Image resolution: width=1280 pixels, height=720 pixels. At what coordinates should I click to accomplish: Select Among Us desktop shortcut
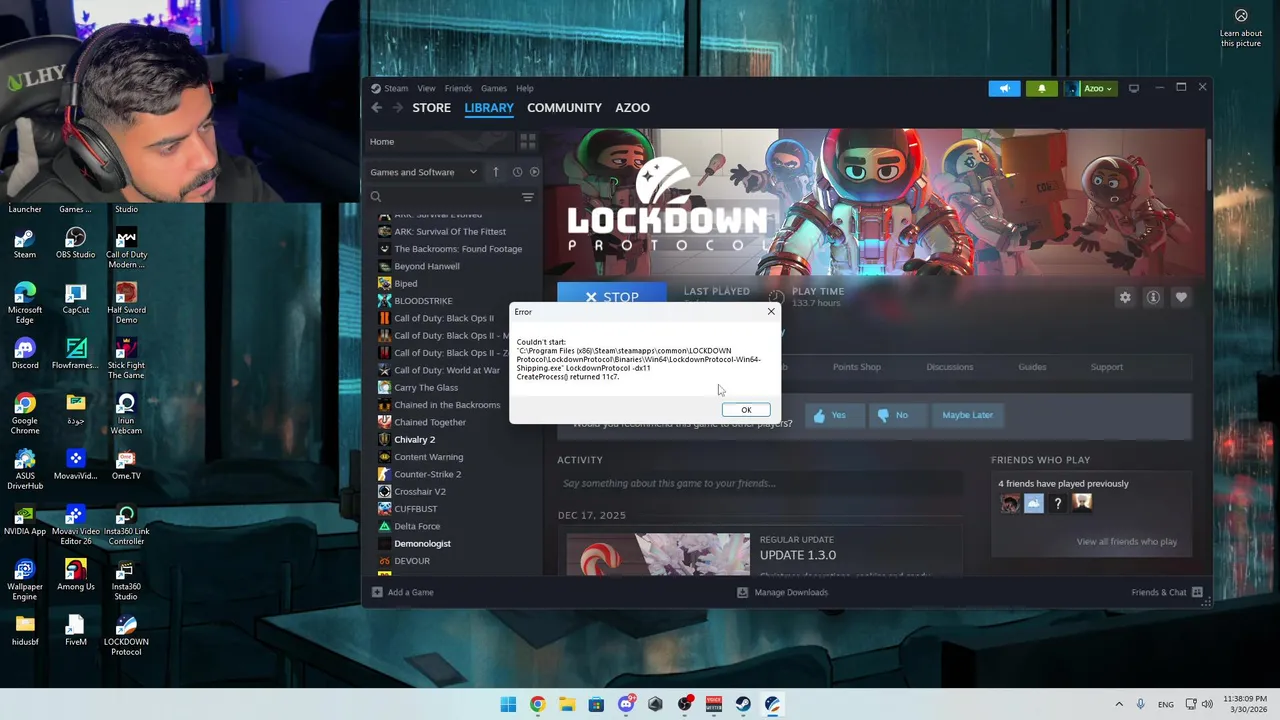click(75, 575)
